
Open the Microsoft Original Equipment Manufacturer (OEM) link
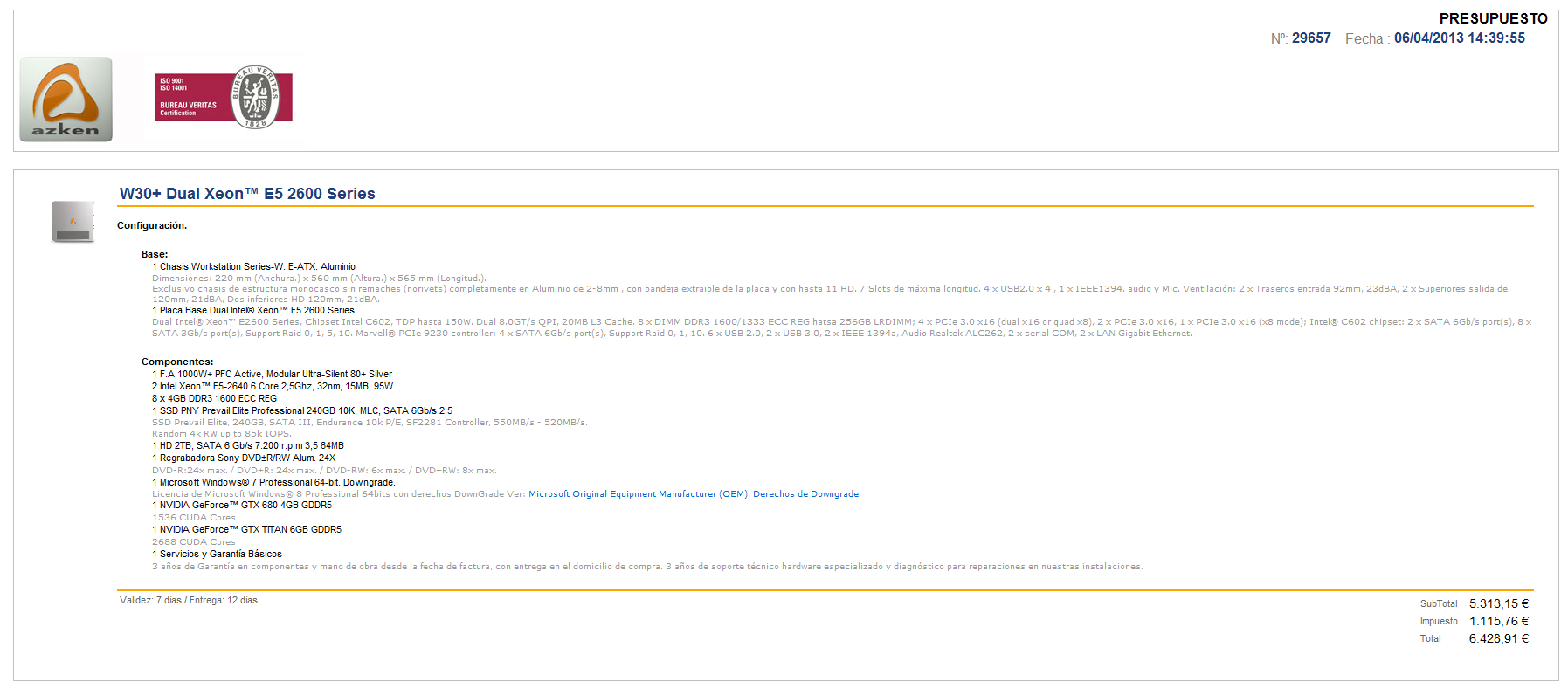639,494
